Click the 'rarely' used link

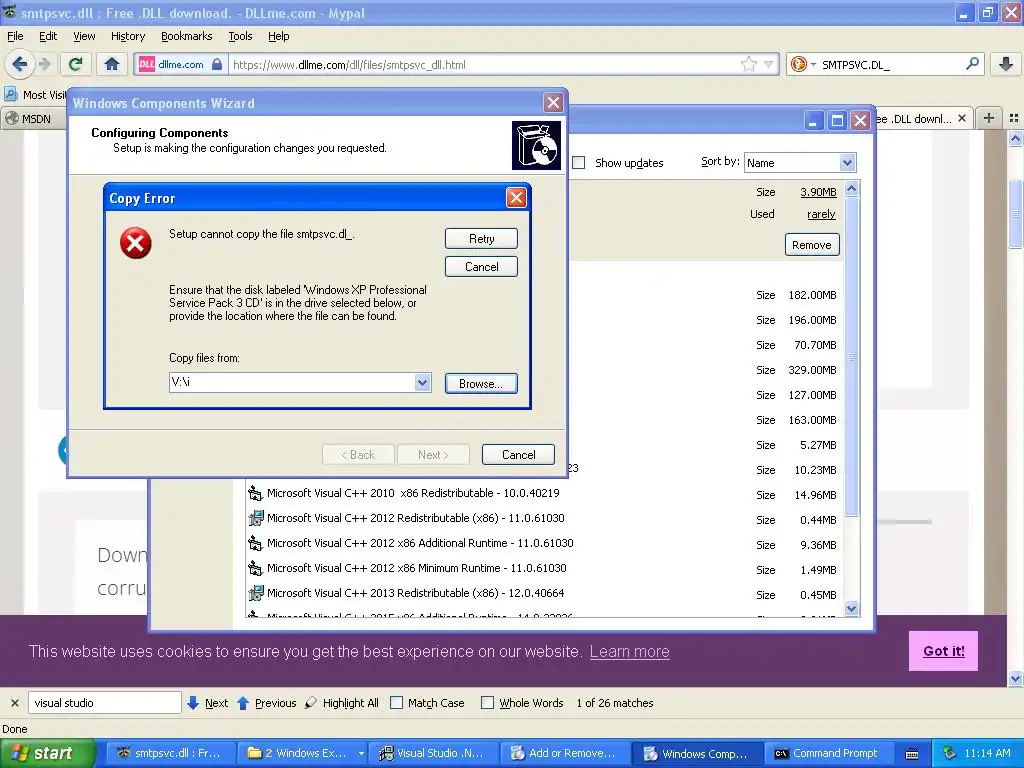coord(821,214)
